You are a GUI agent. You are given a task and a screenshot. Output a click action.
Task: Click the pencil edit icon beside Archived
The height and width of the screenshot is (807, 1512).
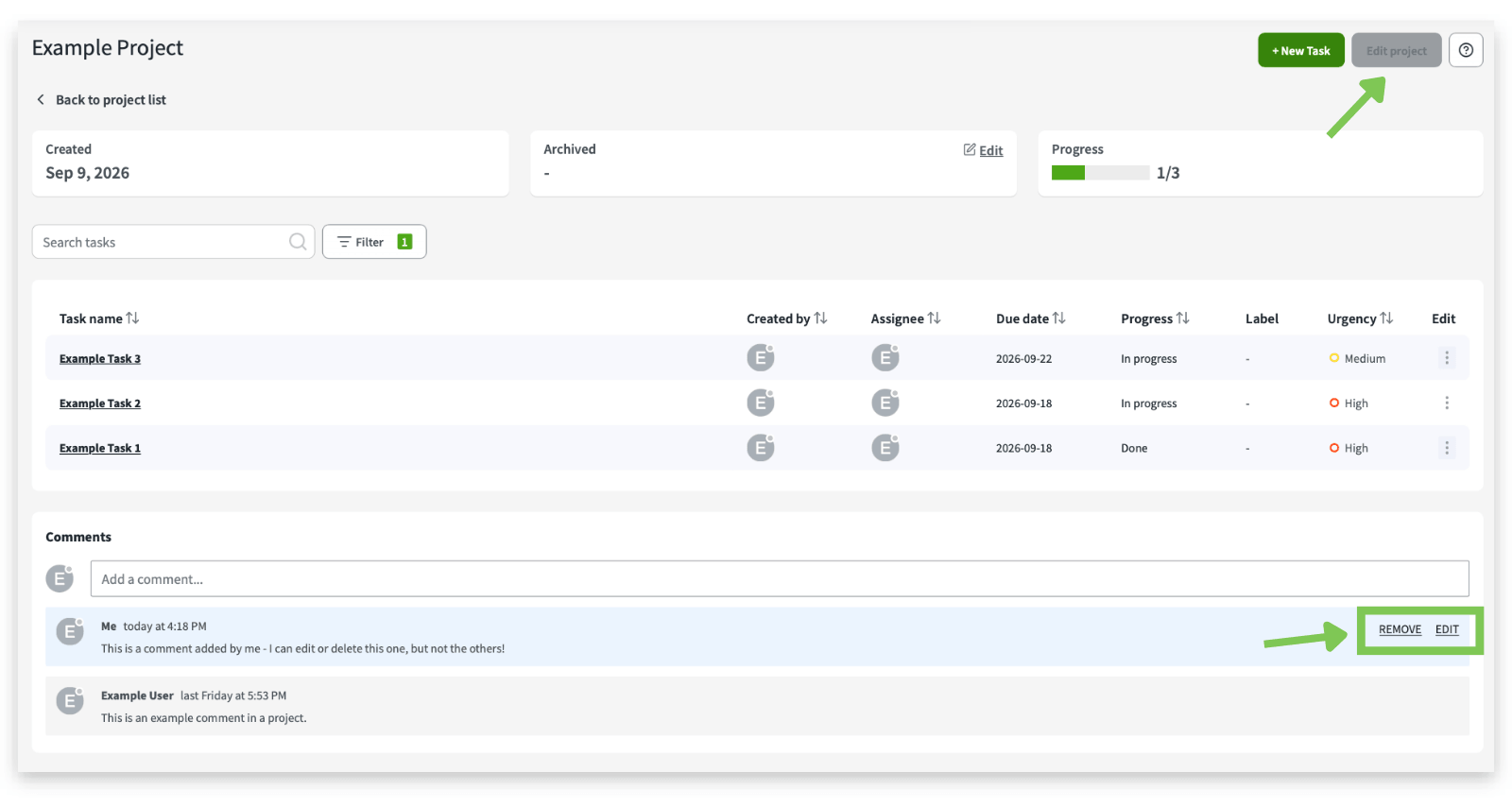[970, 149]
